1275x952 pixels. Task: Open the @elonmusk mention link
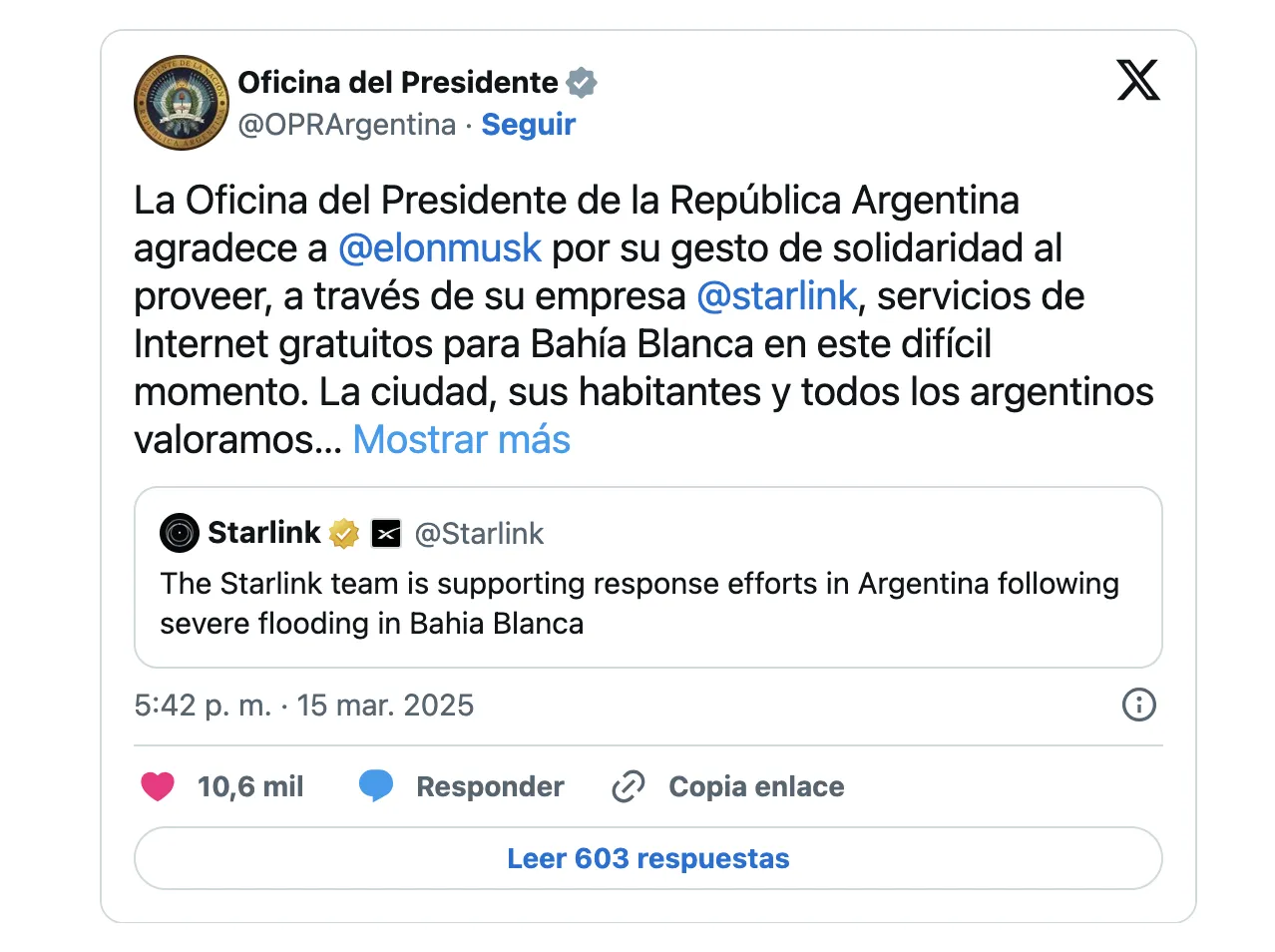(439, 248)
